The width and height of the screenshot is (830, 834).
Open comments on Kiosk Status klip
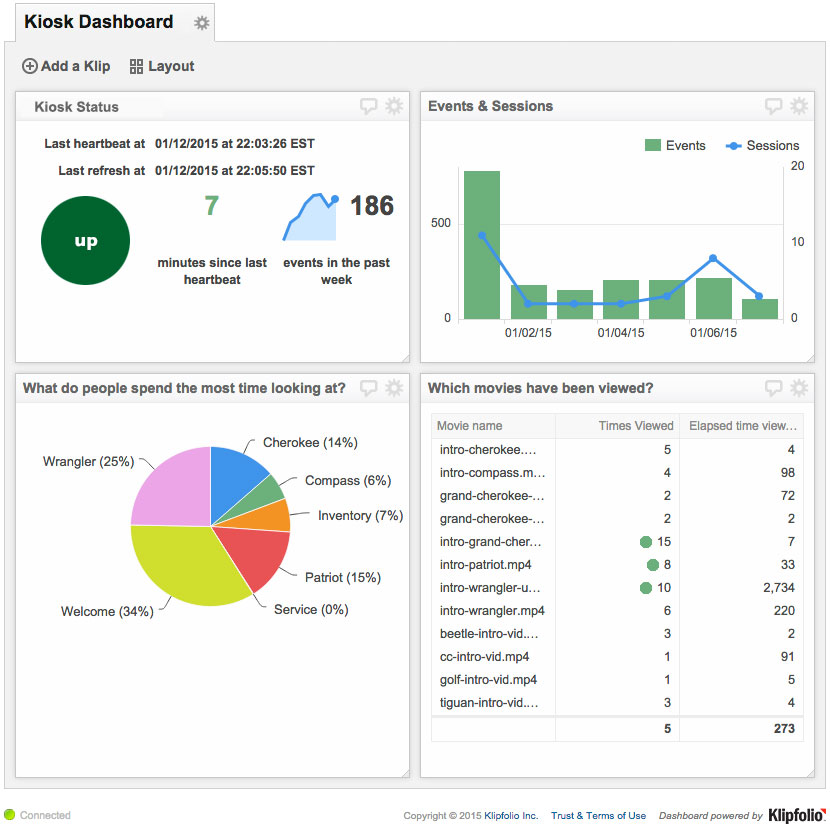pos(369,106)
